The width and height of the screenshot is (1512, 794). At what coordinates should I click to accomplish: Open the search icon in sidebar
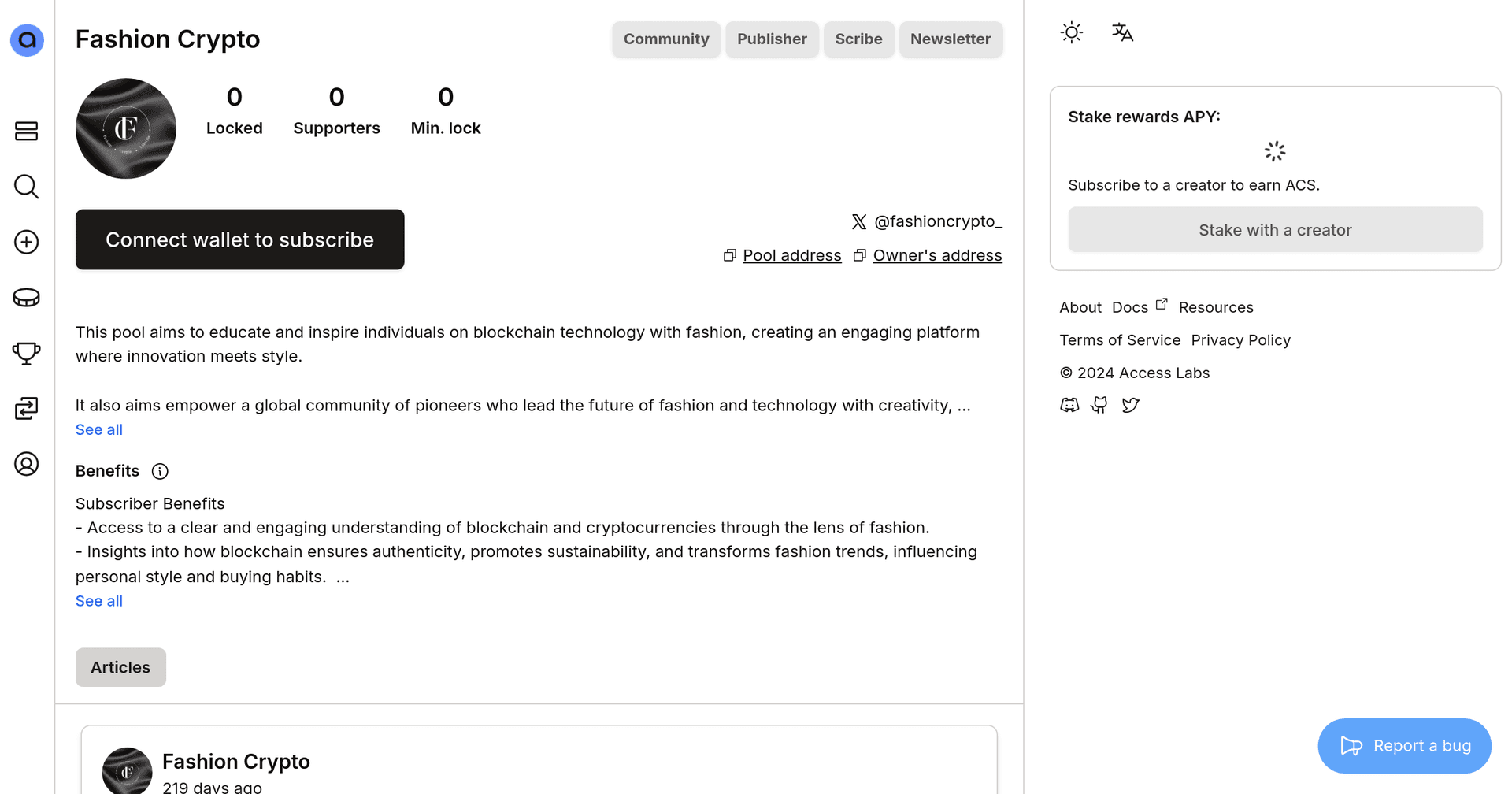26,187
